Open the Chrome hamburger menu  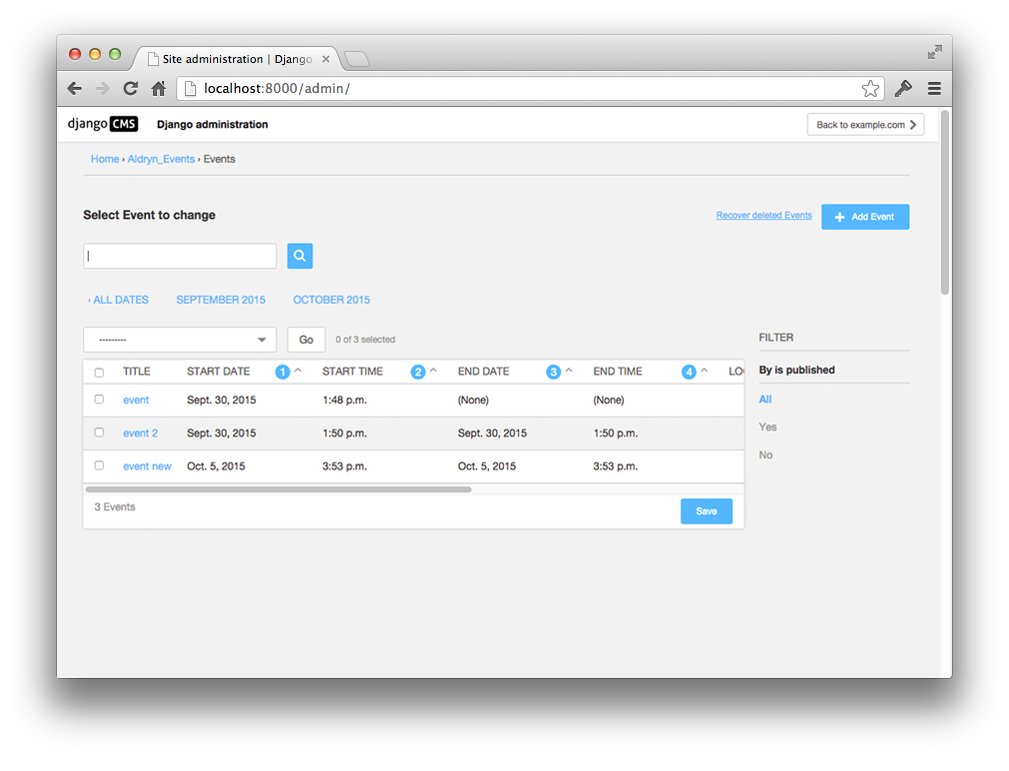click(x=934, y=89)
